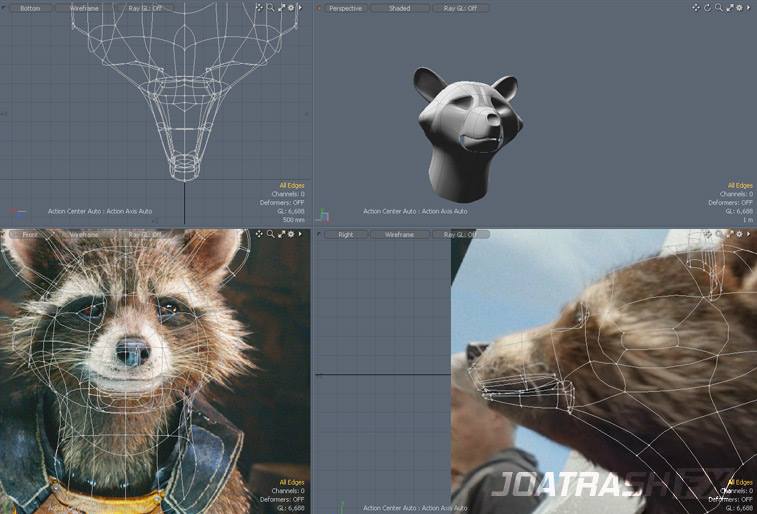Toggle Ray GL: Off in Right viewport
The image size is (757, 514).
[x=460, y=235]
